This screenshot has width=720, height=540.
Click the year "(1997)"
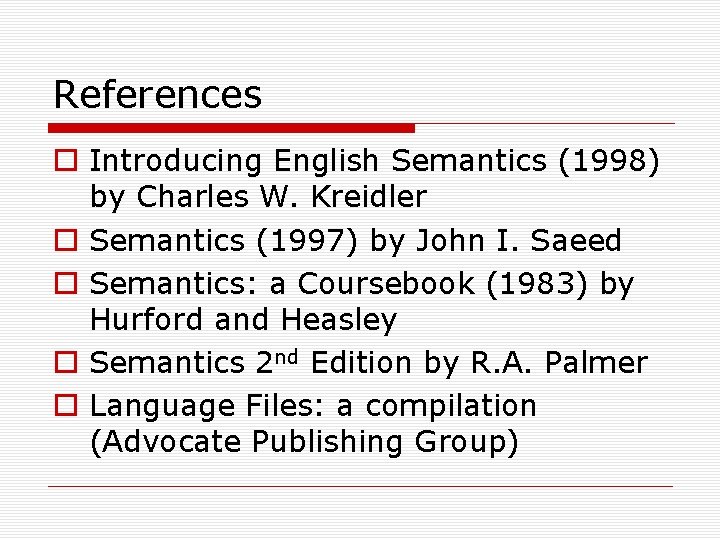(326, 242)
